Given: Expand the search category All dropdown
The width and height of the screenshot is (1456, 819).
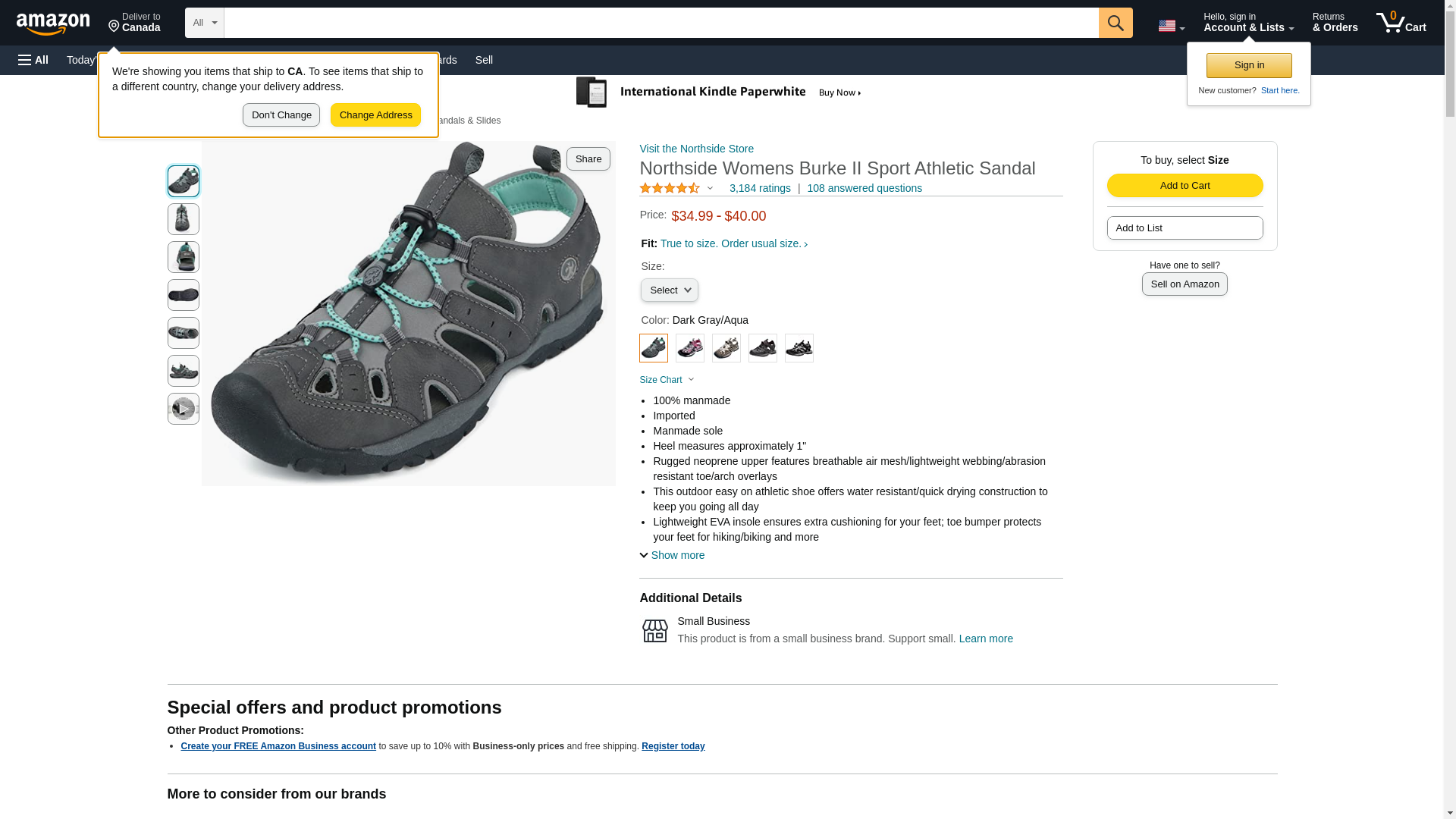Looking at the screenshot, I should pos(204,23).
